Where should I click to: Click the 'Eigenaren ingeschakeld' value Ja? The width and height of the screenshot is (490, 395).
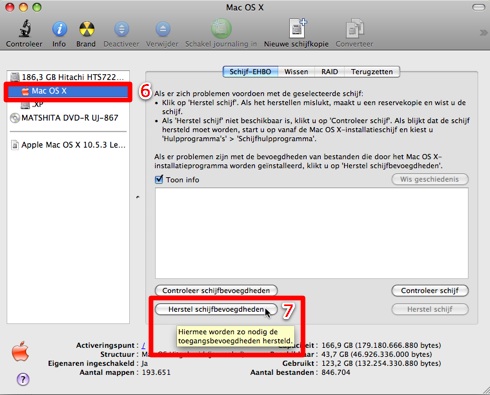click(x=145, y=363)
